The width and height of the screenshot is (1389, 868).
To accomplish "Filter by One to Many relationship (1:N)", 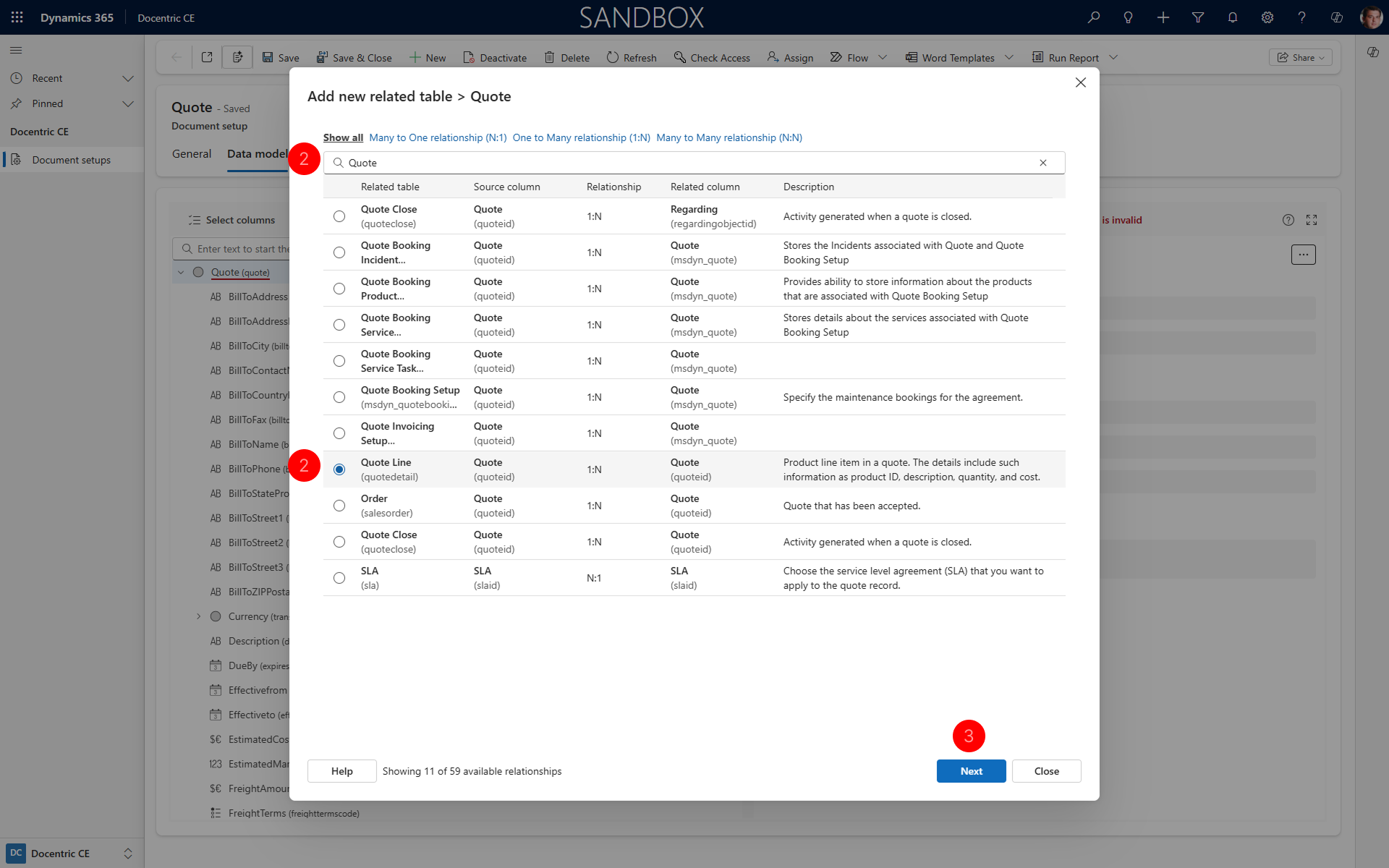I will click(x=582, y=137).
